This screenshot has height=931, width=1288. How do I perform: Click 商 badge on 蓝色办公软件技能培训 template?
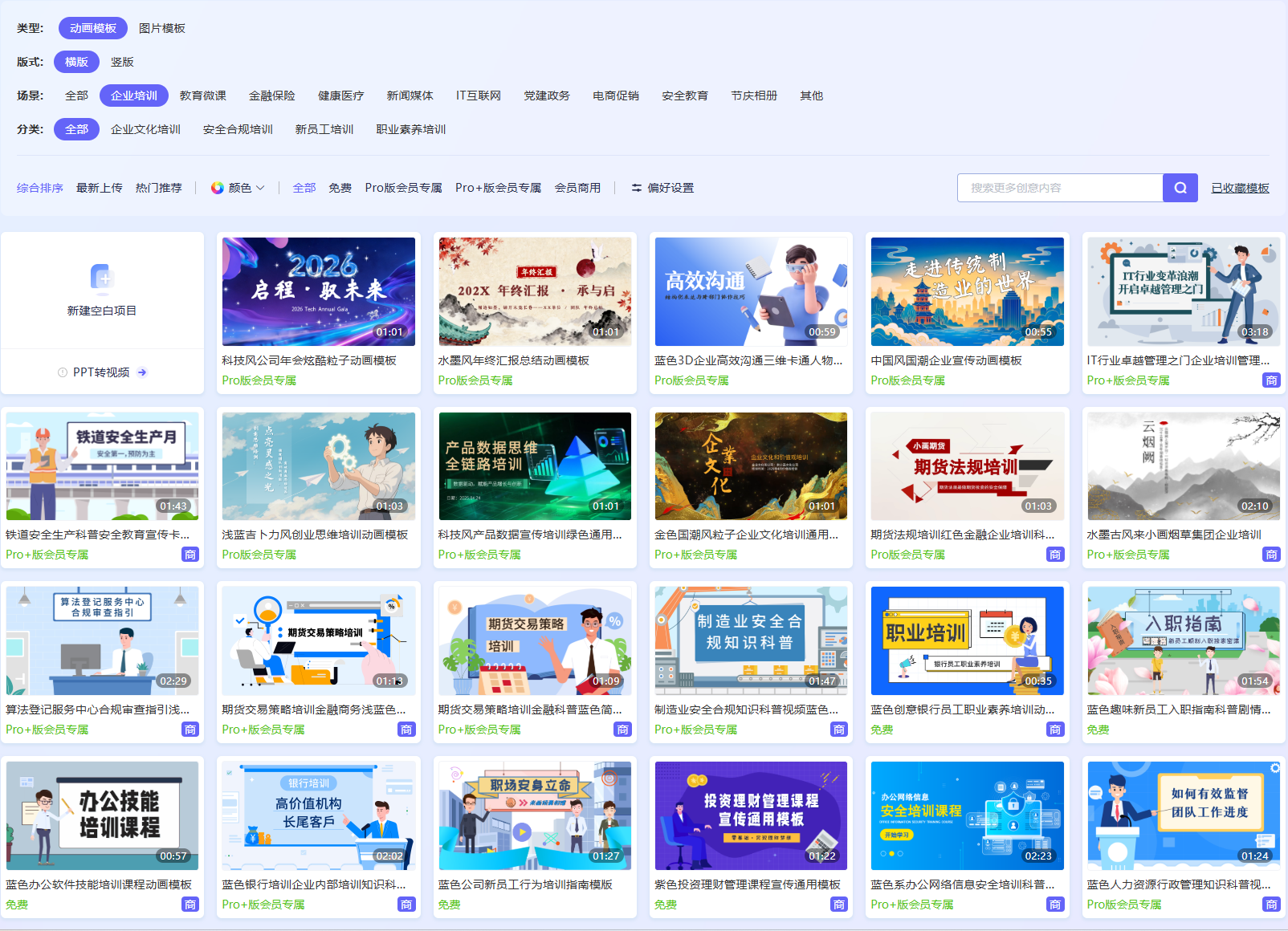(190, 905)
